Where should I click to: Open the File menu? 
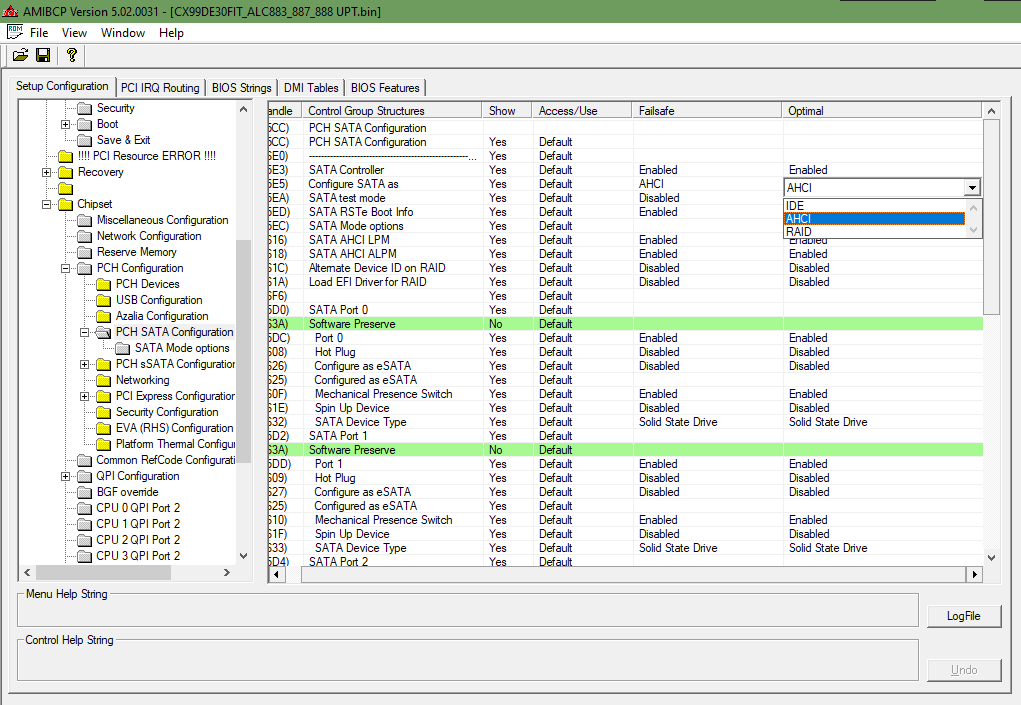click(39, 33)
